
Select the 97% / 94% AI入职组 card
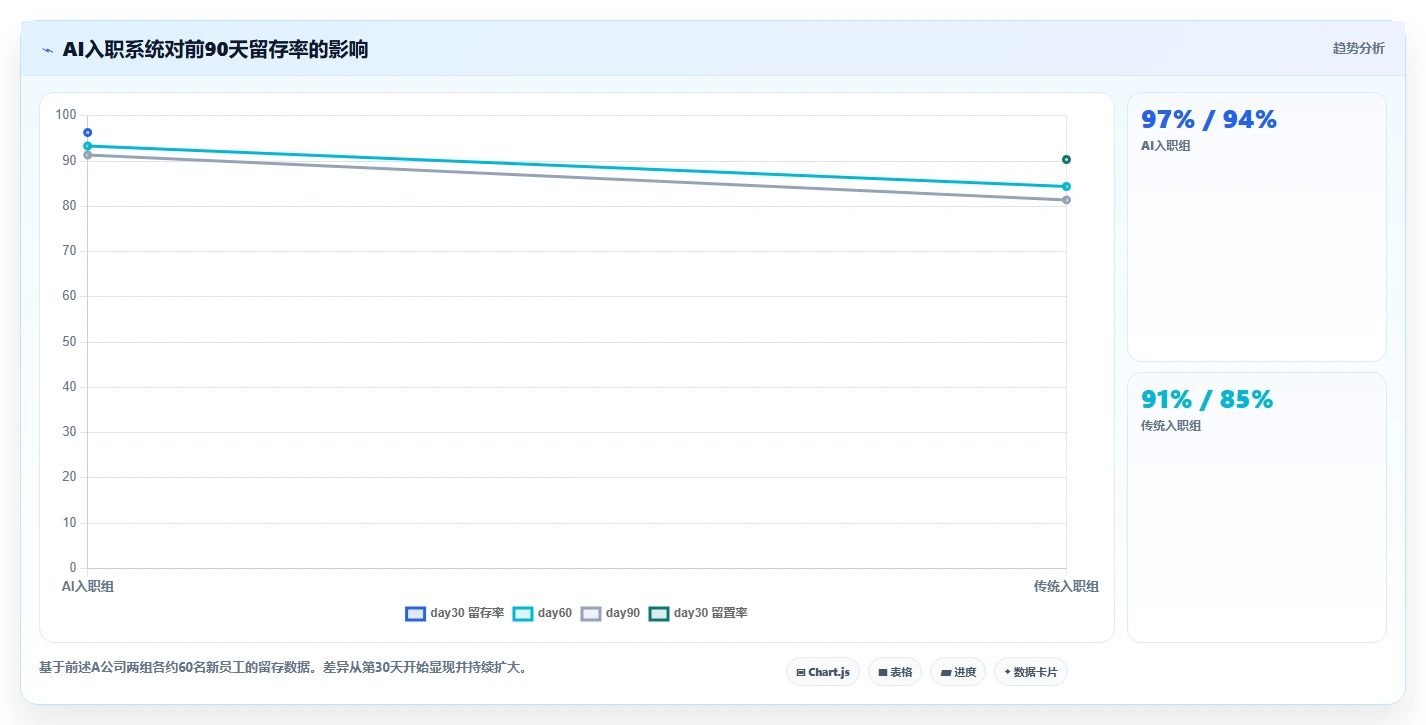(x=1257, y=227)
